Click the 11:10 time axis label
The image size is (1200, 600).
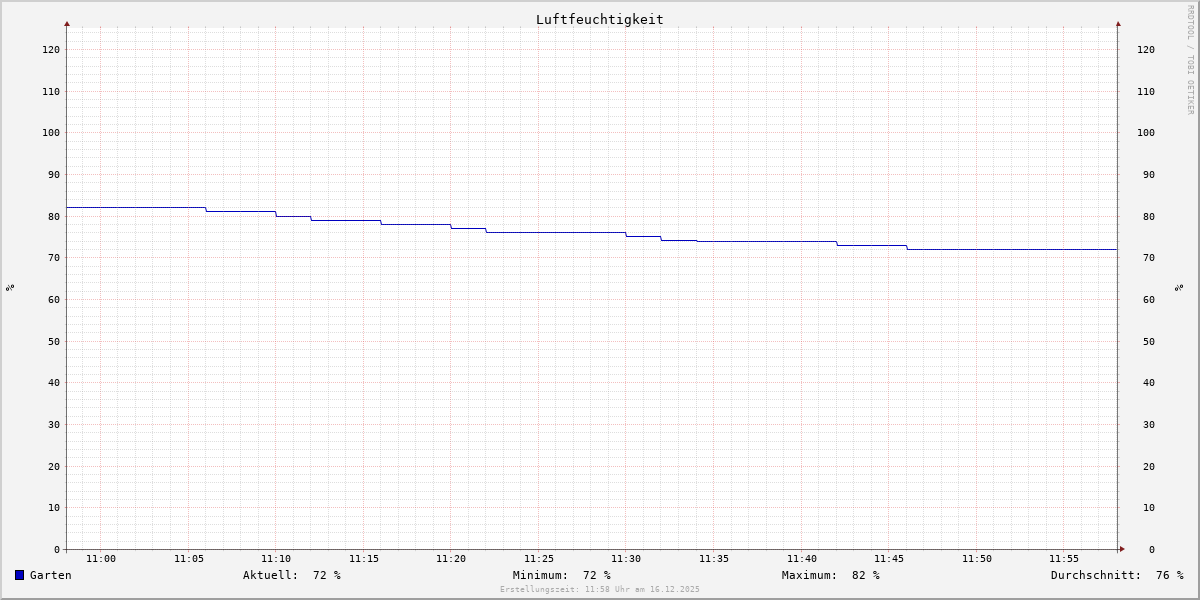(276, 559)
